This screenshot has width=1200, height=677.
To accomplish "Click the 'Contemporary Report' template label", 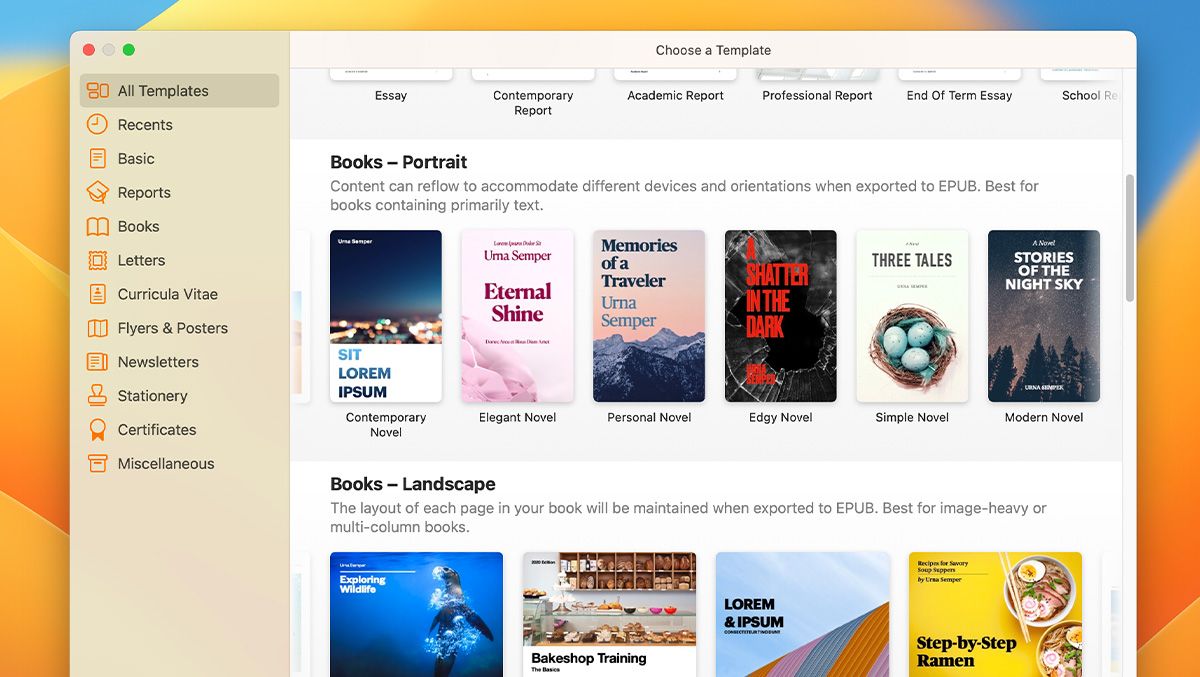I will (x=533, y=103).
